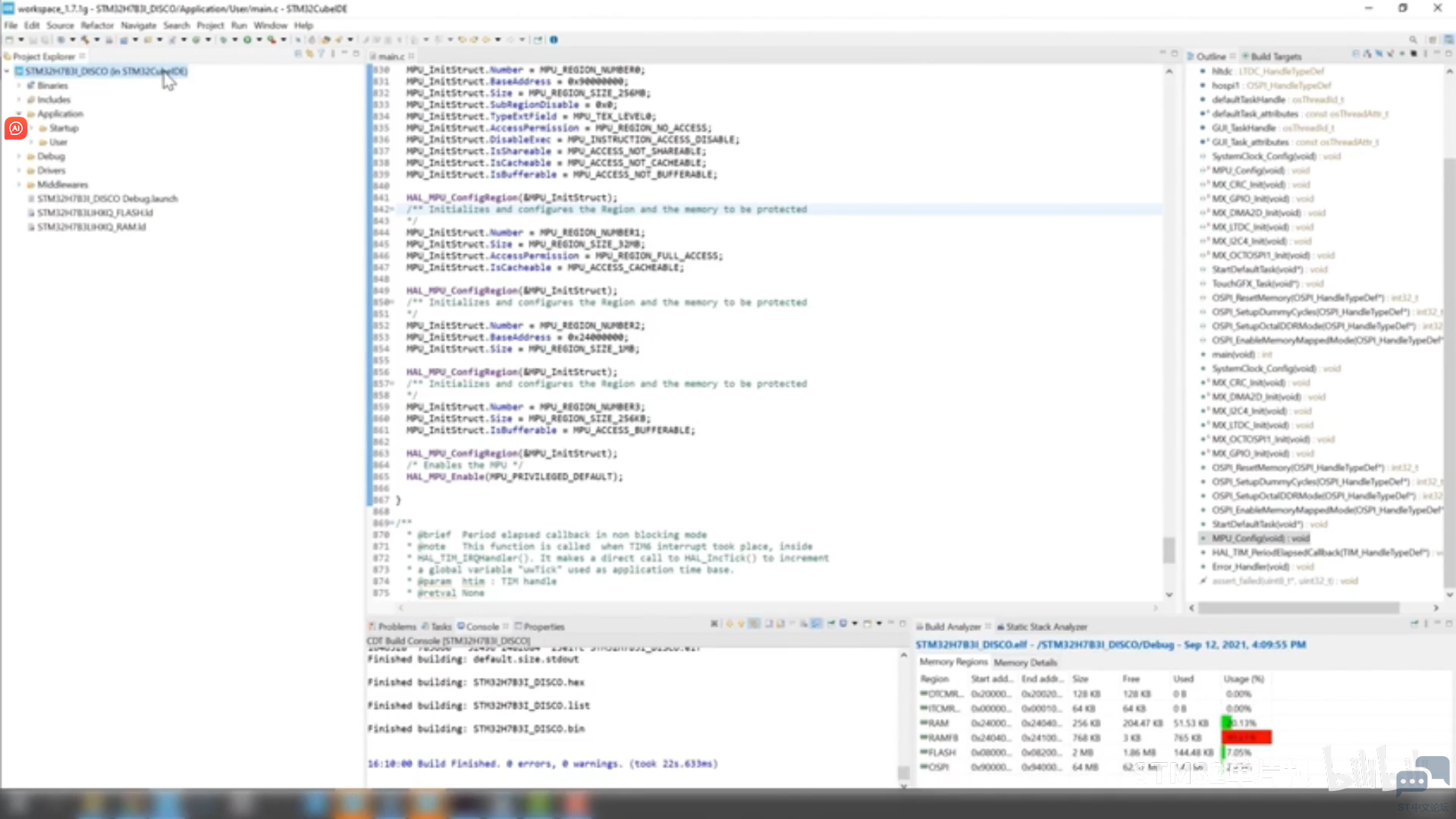The height and width of the screenshot is (819, 1456).
Task: Sort by the Usage (%) column header
Action: 1244,679
